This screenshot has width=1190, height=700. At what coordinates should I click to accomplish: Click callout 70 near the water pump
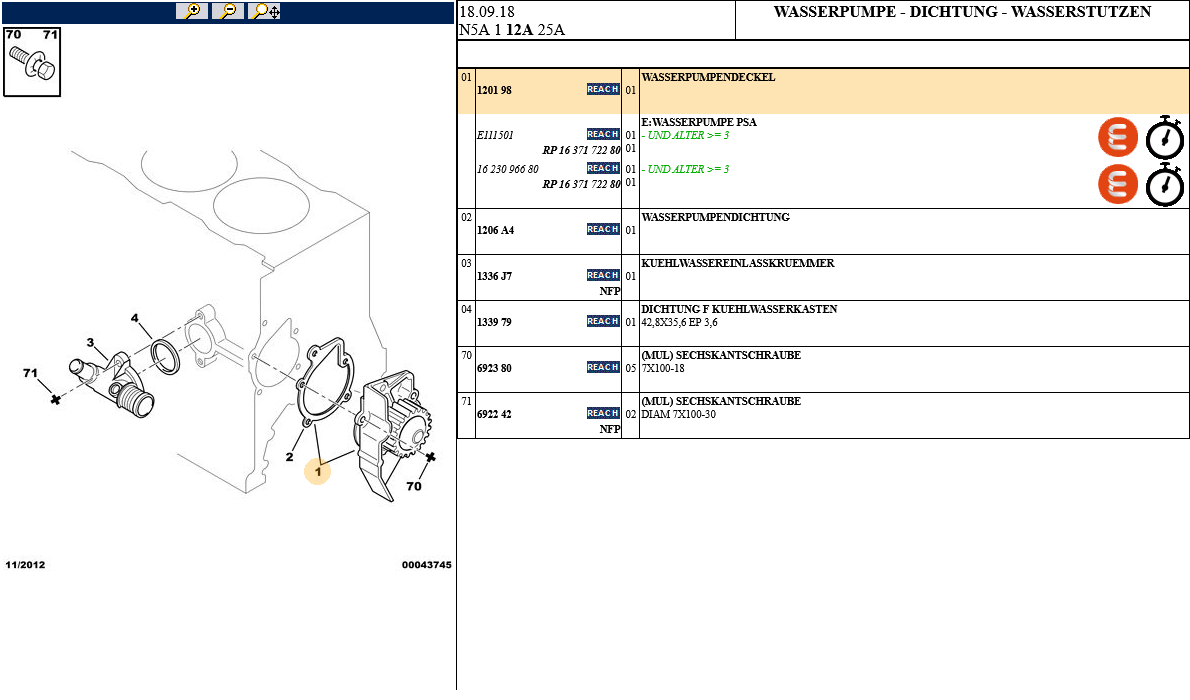(414, 486)
